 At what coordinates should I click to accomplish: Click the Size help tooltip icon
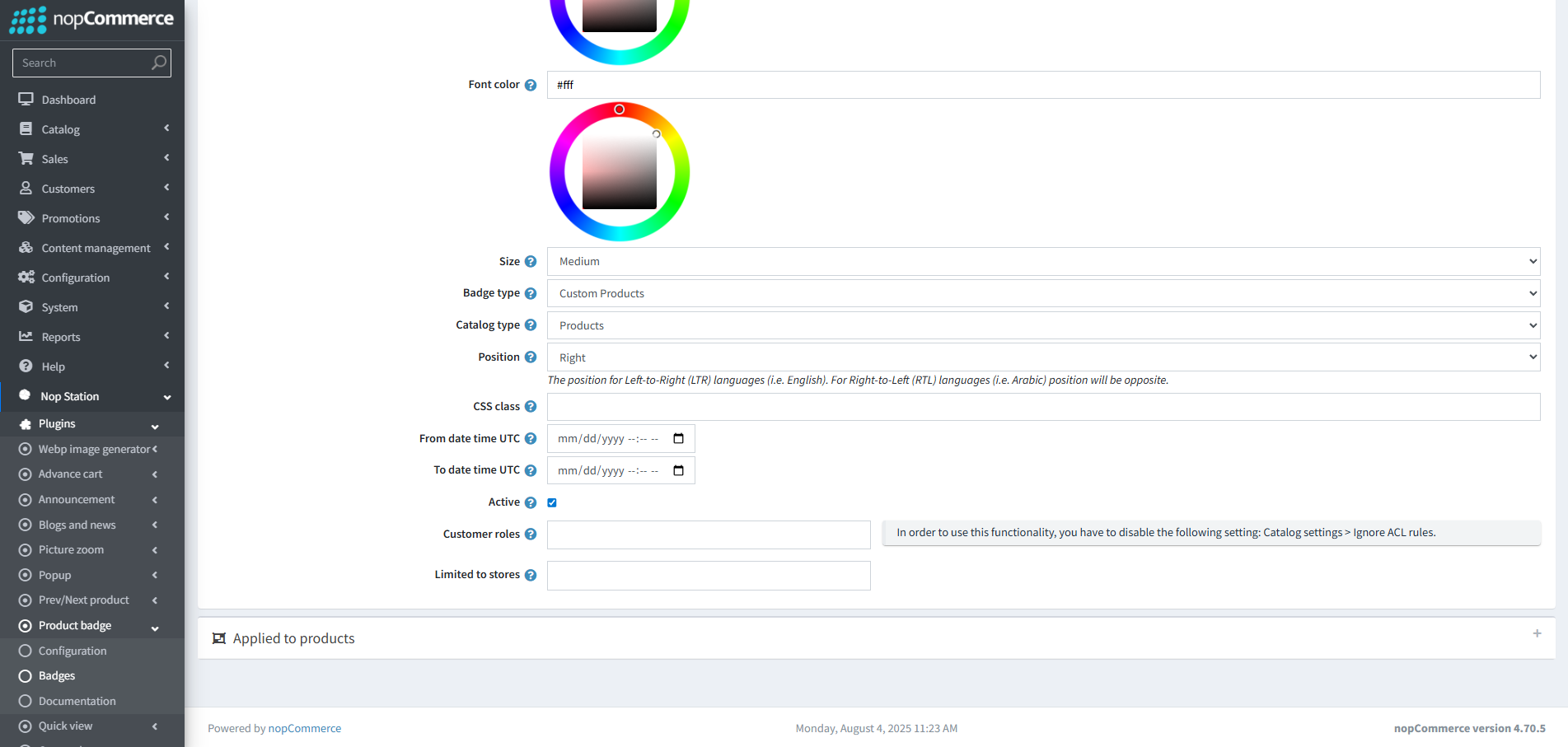pos(531,261)
